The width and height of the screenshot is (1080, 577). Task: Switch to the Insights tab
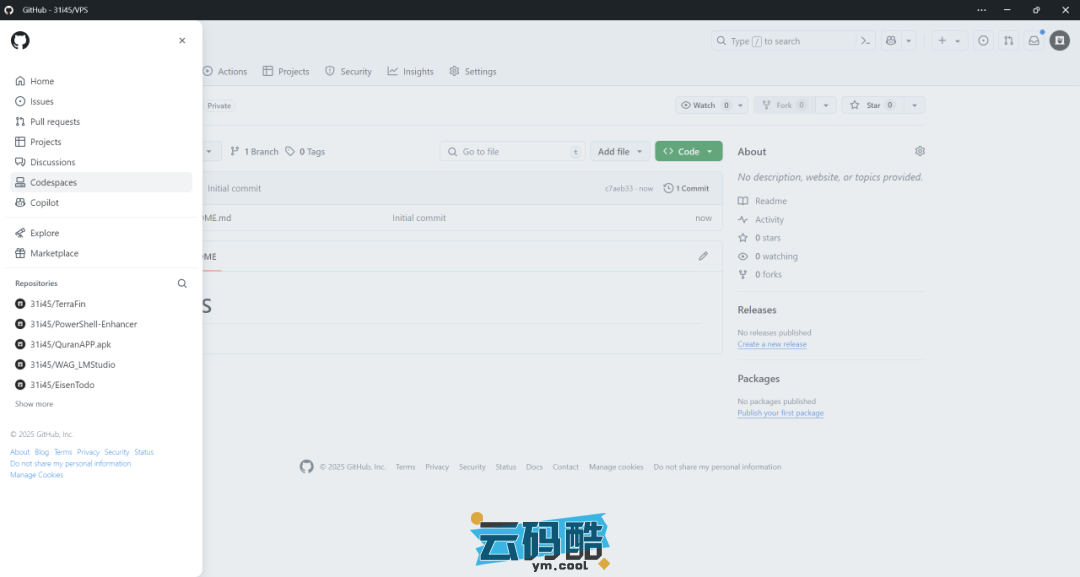pos(411,72)
